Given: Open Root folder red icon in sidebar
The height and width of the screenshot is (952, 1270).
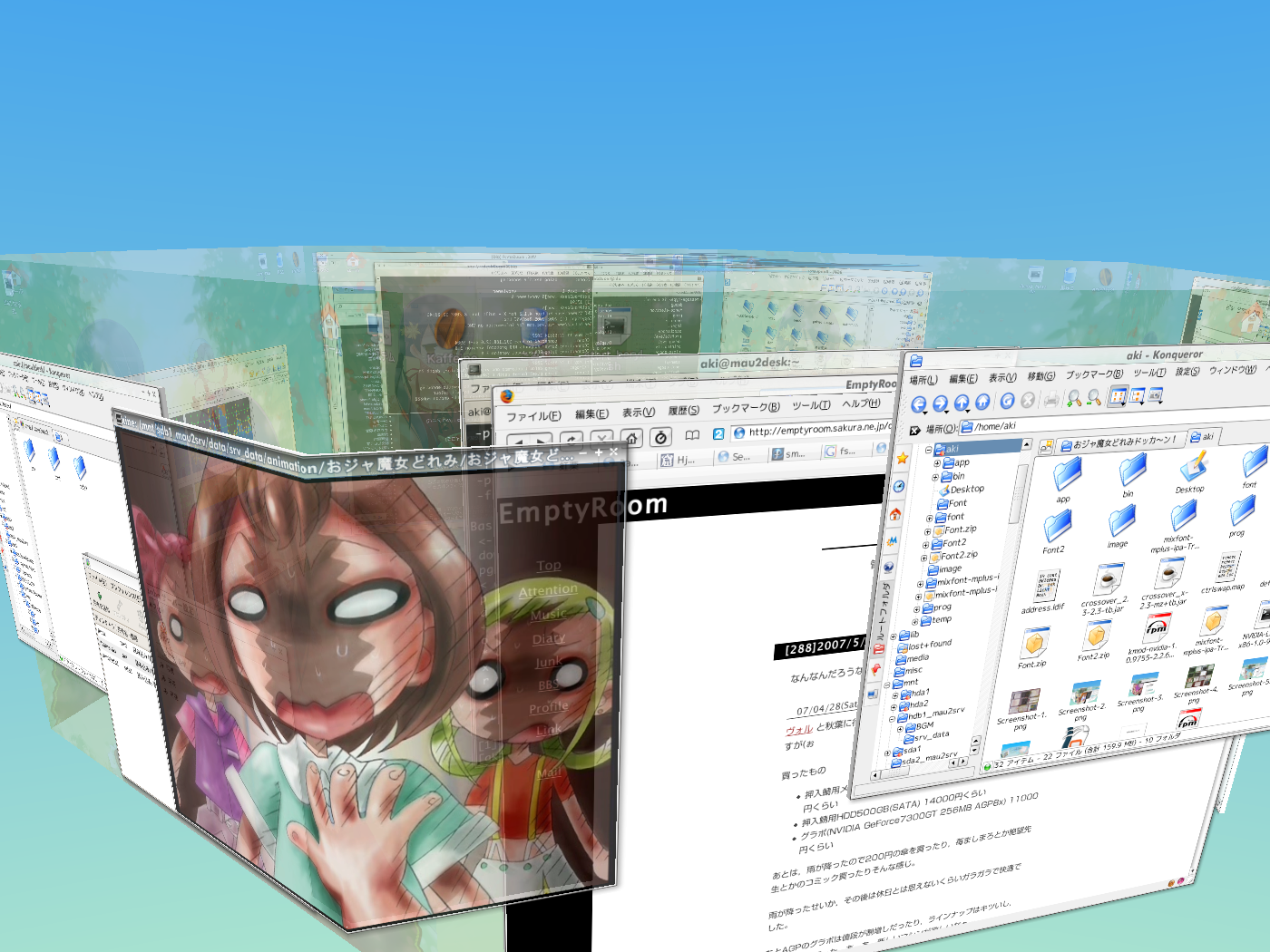Looking at the screenshot, I should pyautogui.click(x=879, y=648).
